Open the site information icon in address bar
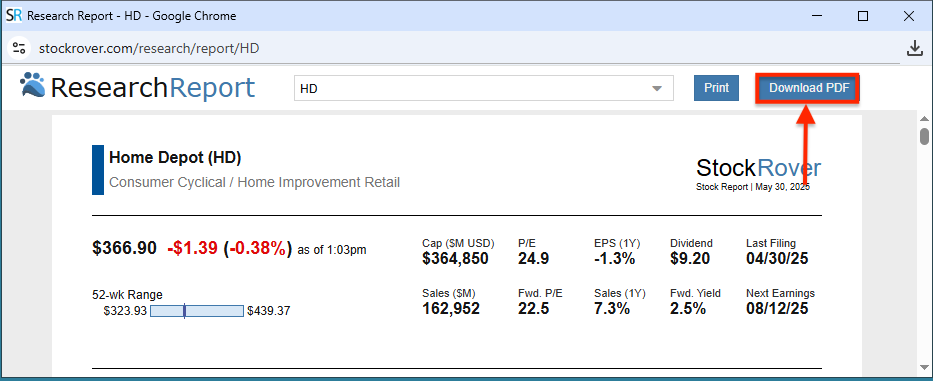Screen dimensions: 933x381 click(19, 48)
